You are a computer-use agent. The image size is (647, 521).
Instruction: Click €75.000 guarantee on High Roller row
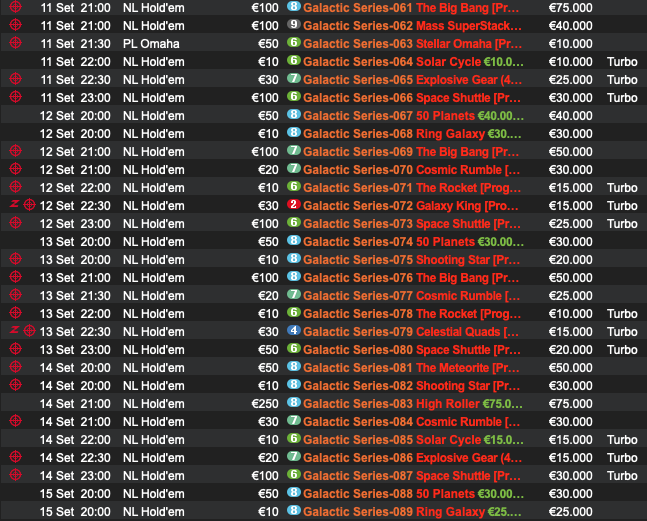coord(571,404)
